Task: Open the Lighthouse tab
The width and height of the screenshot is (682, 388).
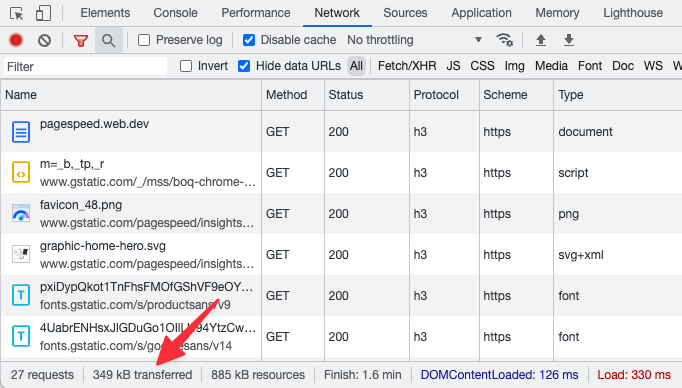Action: click(633, 13)
